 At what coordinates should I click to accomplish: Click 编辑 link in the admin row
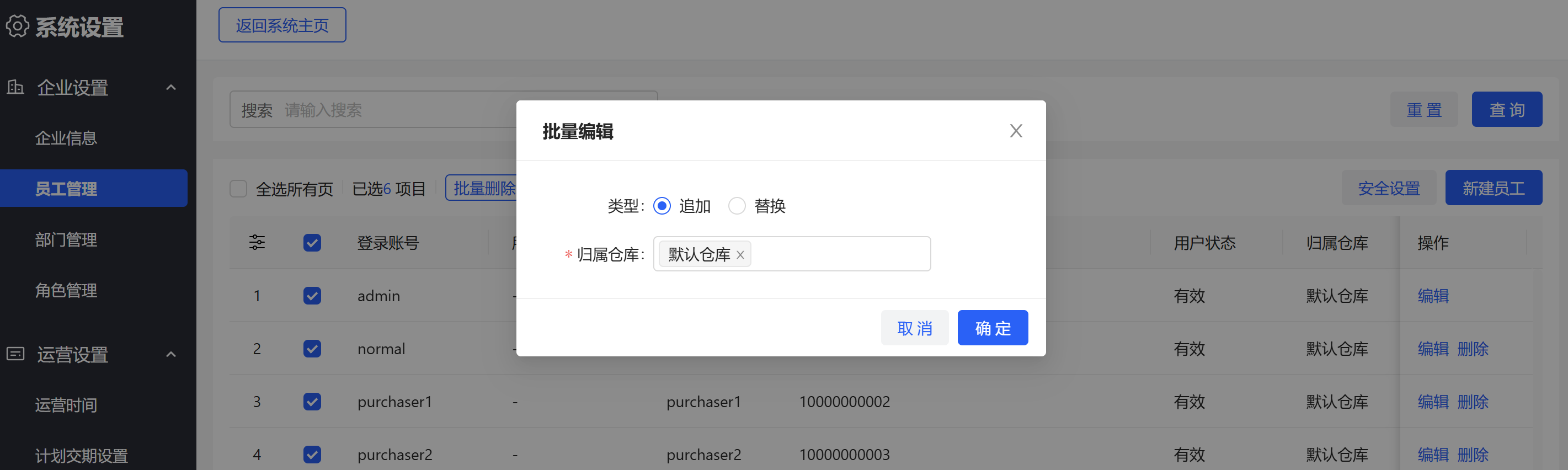[x=1433, y=296]
